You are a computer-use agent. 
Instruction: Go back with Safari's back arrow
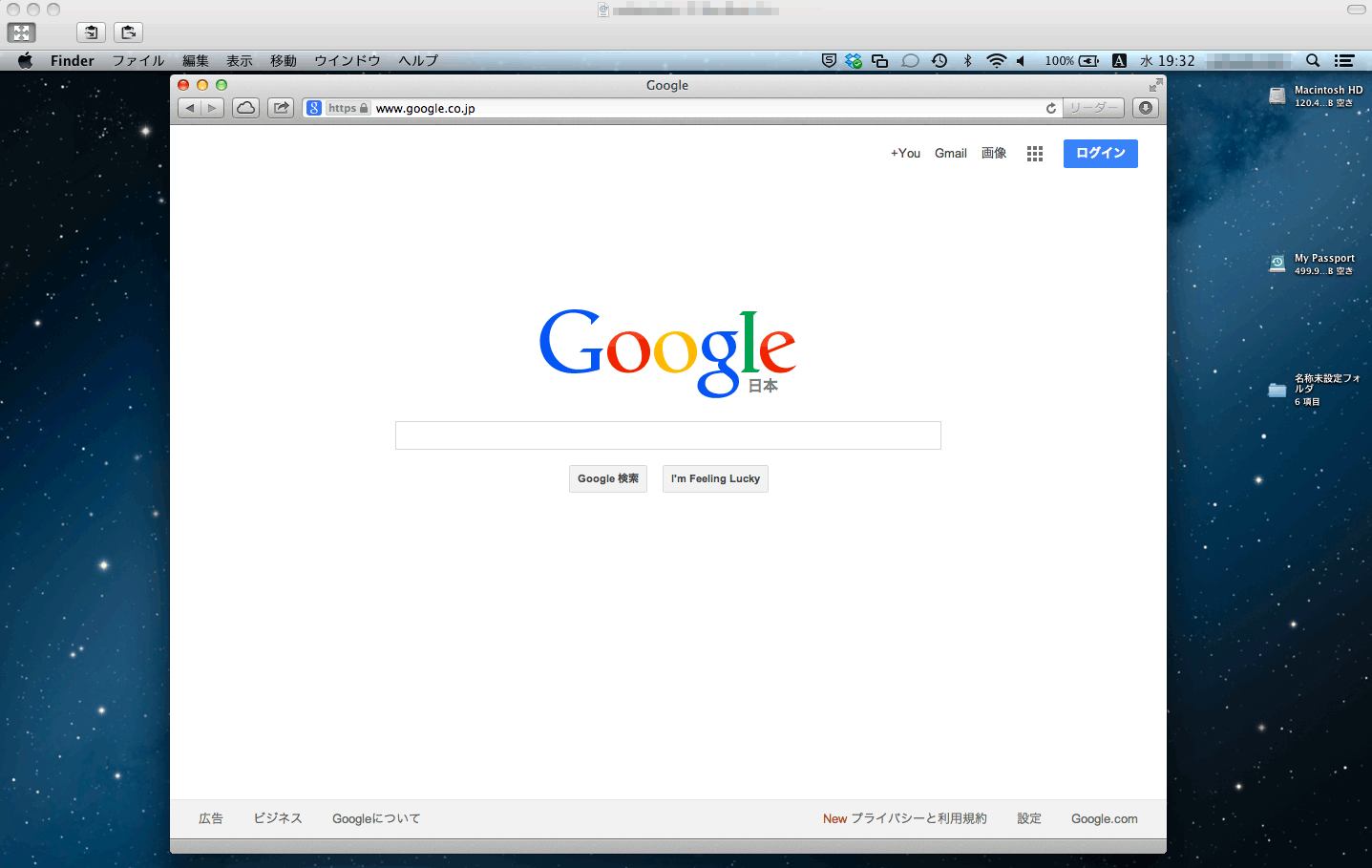click(x=190, y=108)
